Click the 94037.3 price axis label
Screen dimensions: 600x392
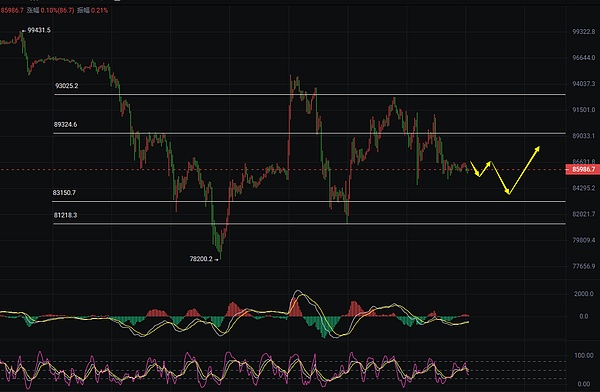point(584,83)
